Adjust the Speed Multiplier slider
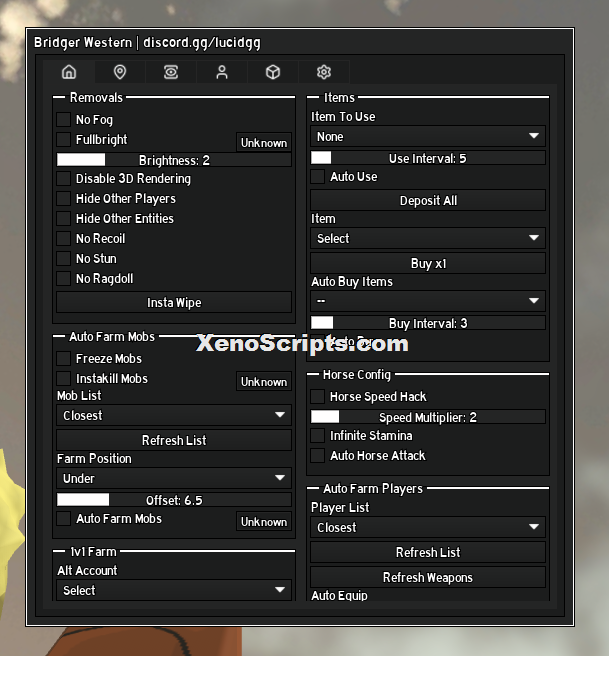This screenshot has height=686, width=609. point(428,416)
